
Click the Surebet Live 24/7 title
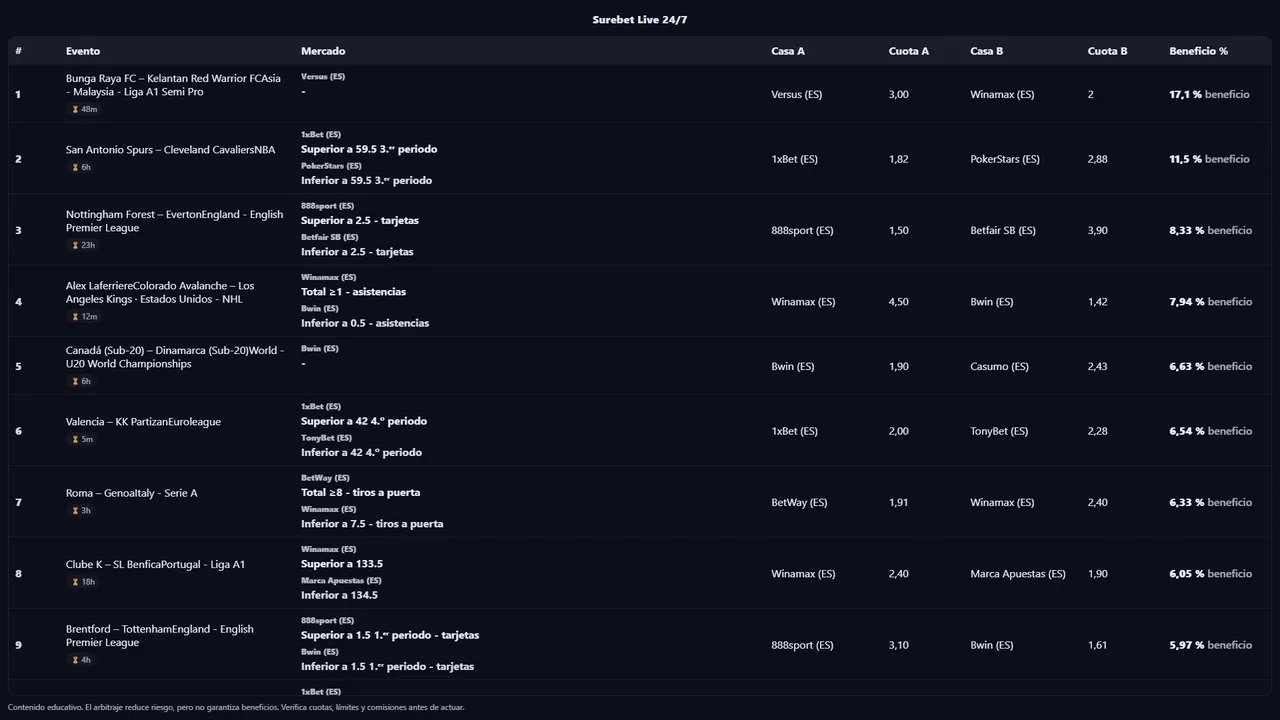click(x=639, y=20)
